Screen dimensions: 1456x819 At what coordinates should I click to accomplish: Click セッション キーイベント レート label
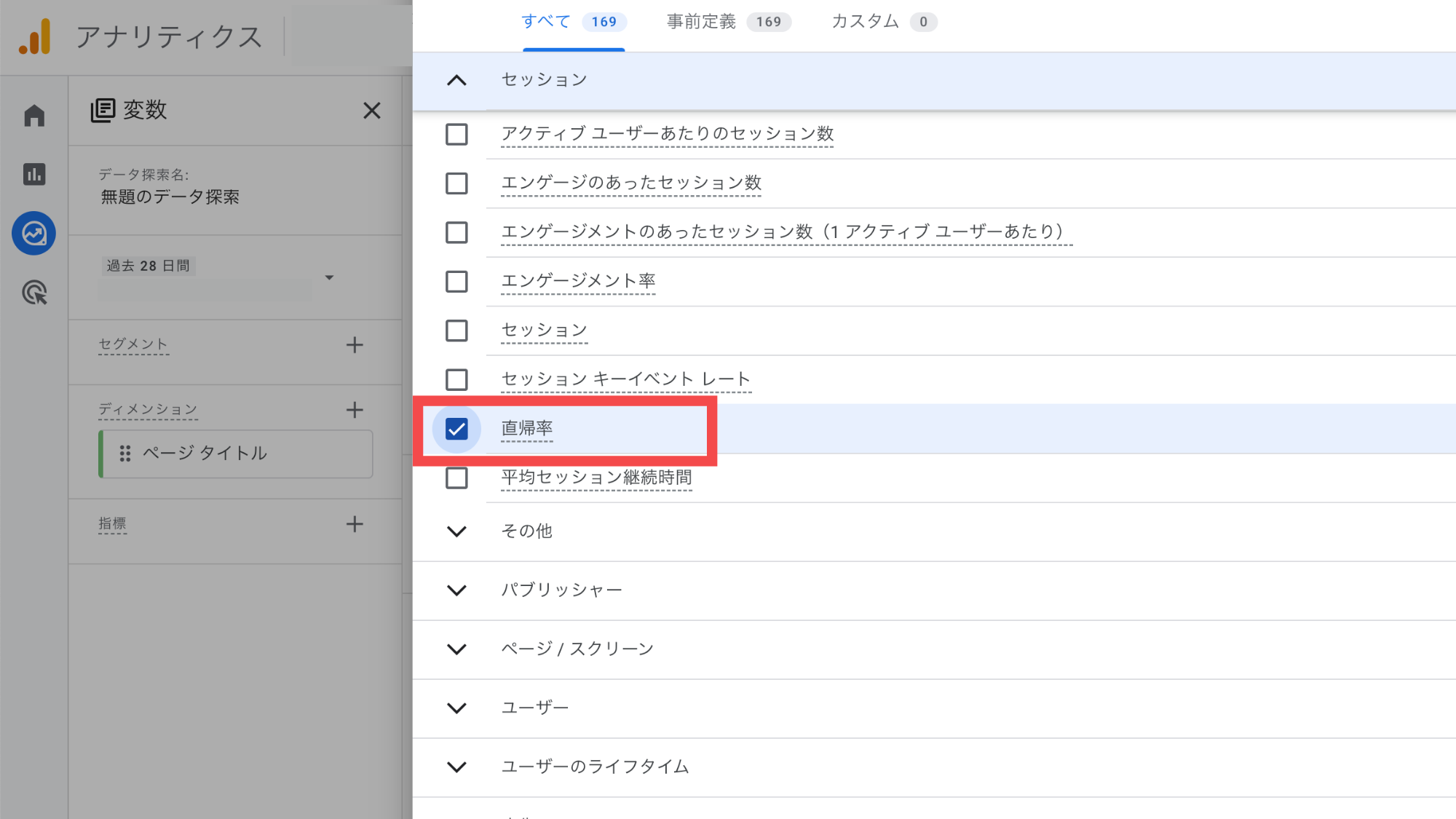click(626, 379)
